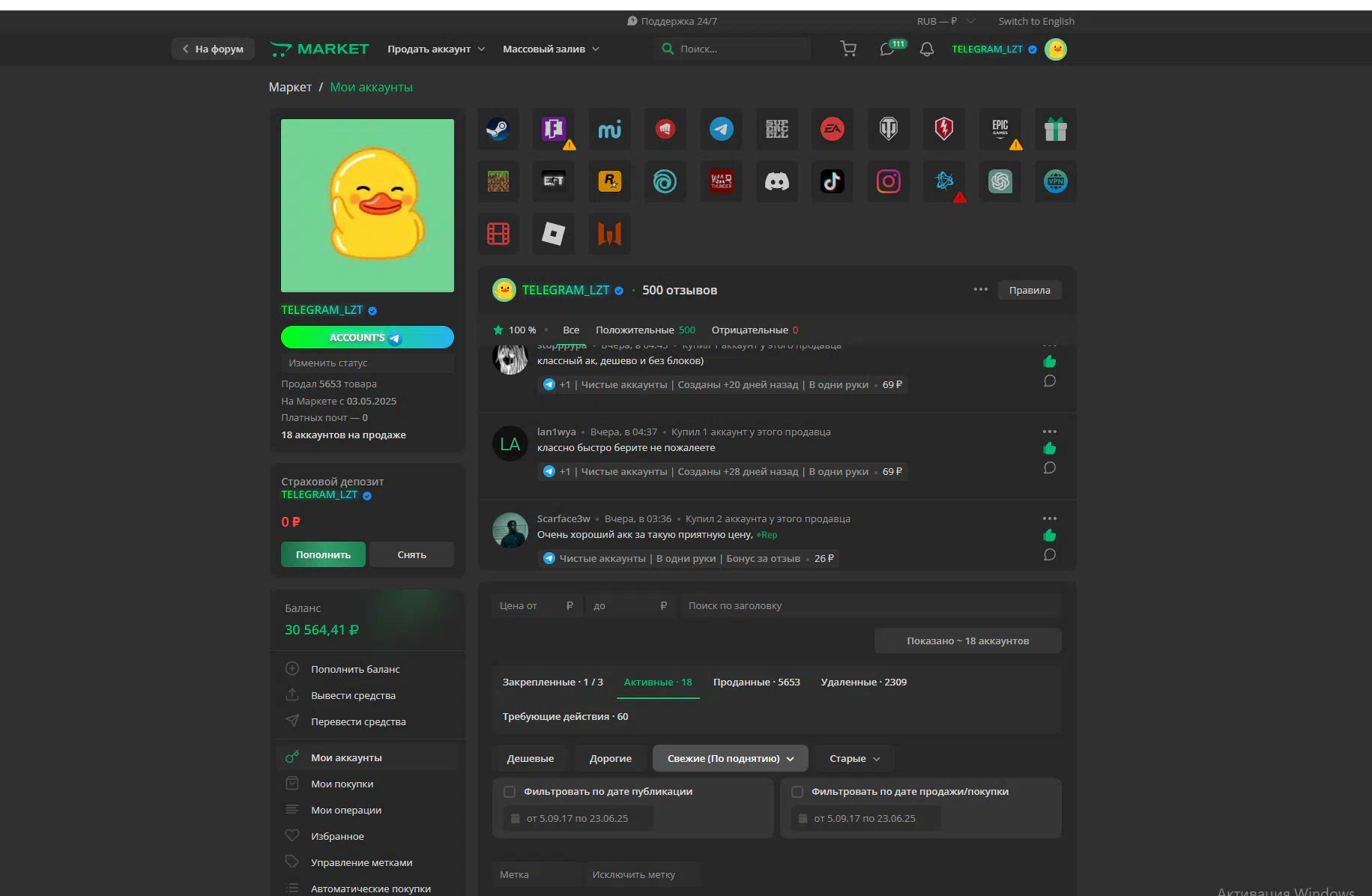This screenshot has width=1372, height=896.
Task: Open the Правила button
Action: pyautogui.click(x=1030, y=290)
